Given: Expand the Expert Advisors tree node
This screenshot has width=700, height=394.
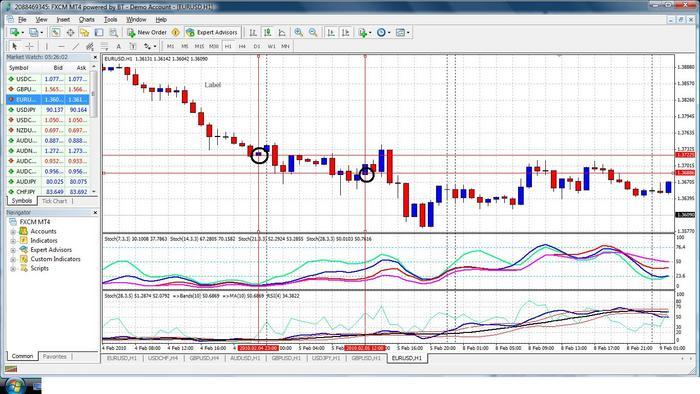Looking at the screenshot, I should click(x=13, y=250).
